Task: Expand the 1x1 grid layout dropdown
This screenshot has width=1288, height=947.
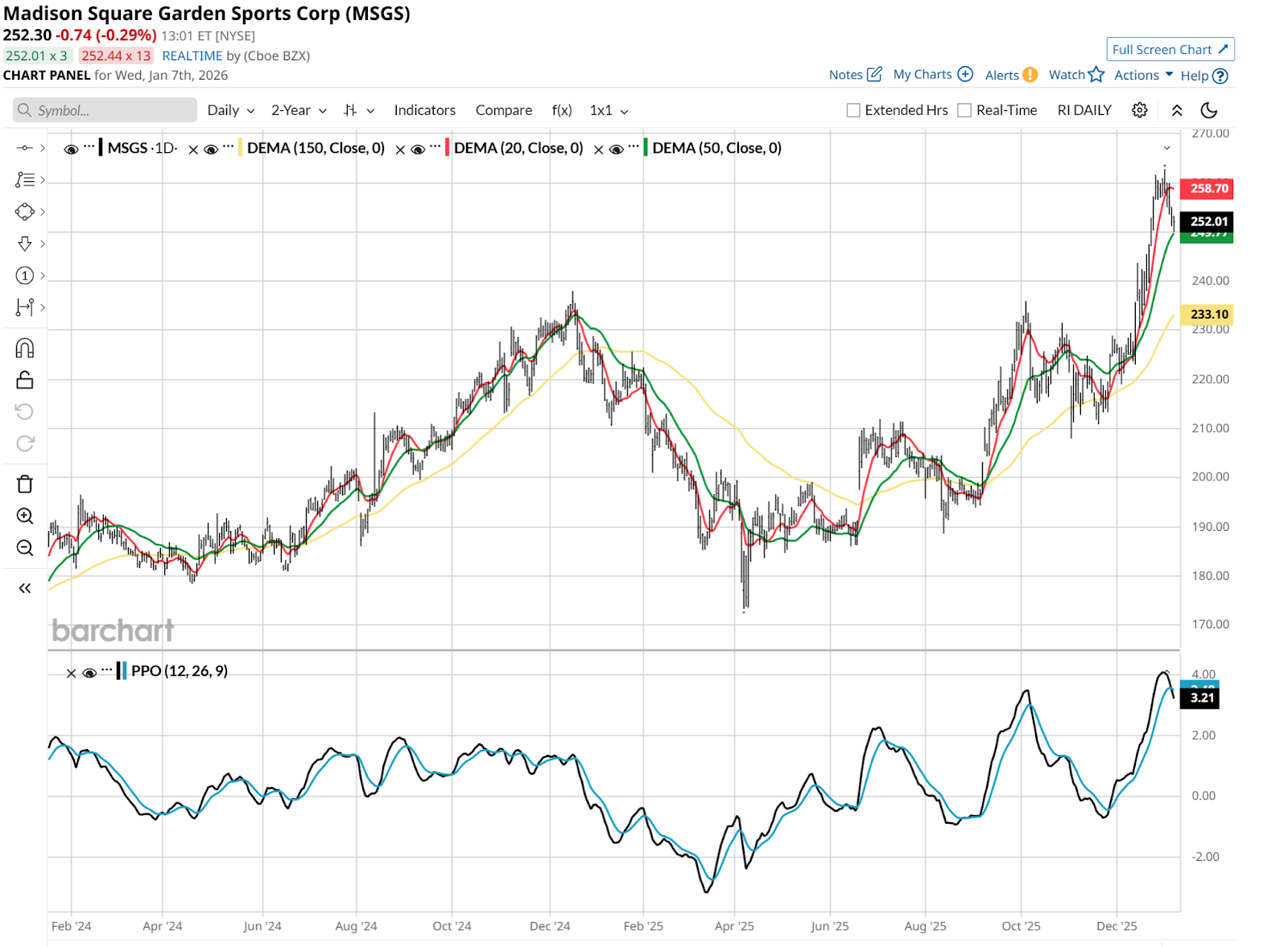Action: (x=609, y=110)
